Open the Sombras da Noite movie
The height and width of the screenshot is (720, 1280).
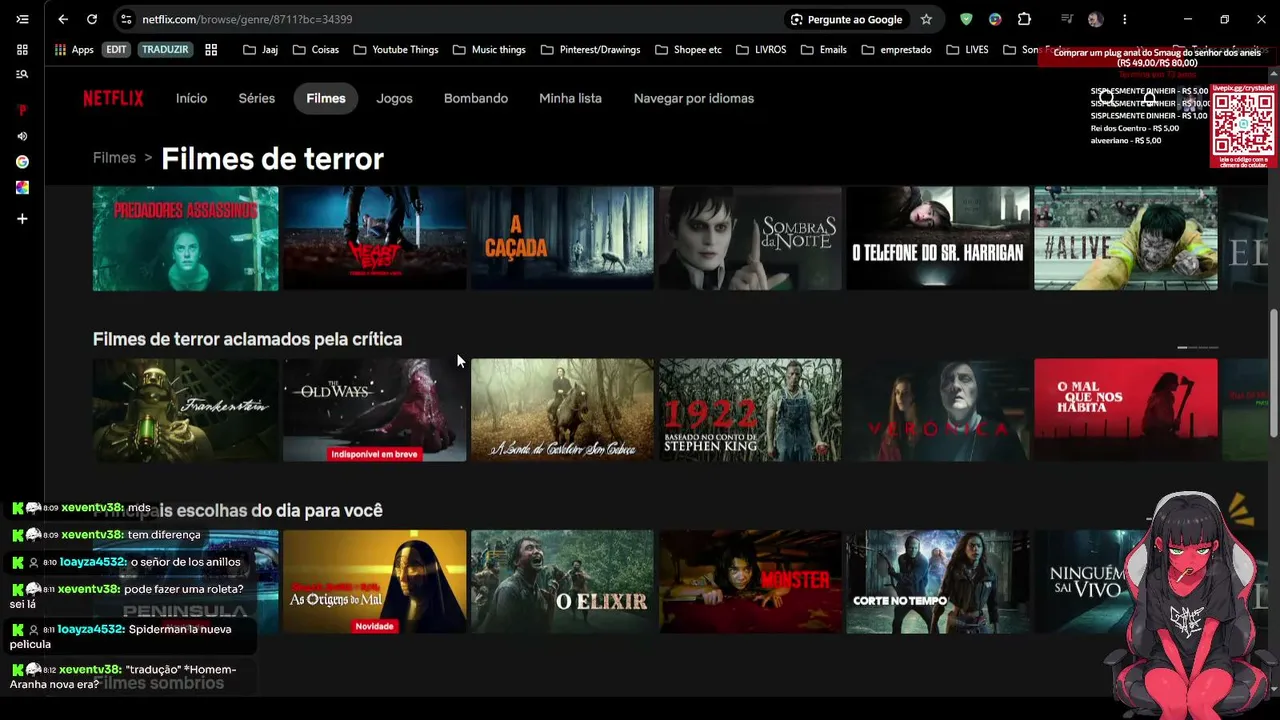pyautogui.click(x=750, y=238)
